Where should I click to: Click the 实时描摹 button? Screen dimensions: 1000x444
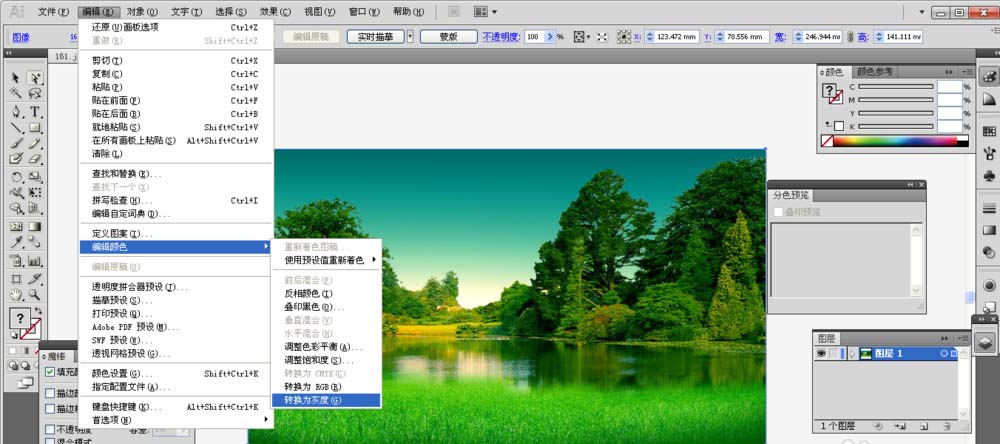tap(376, 37)
